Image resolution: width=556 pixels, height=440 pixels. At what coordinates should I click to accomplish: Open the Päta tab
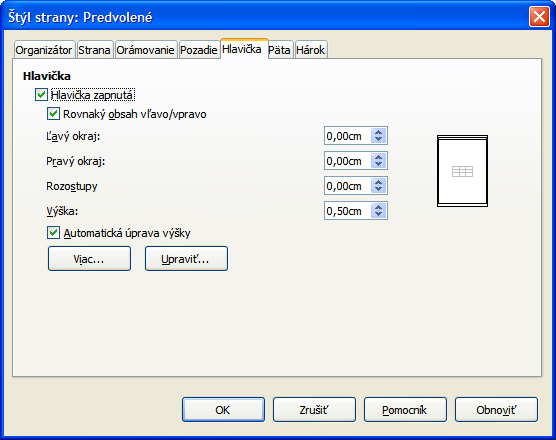coord(279,50)
